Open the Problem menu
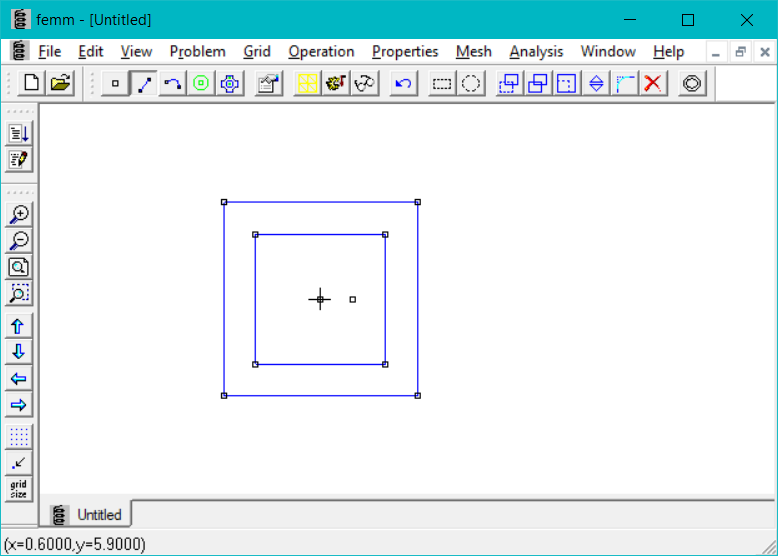 197,51
